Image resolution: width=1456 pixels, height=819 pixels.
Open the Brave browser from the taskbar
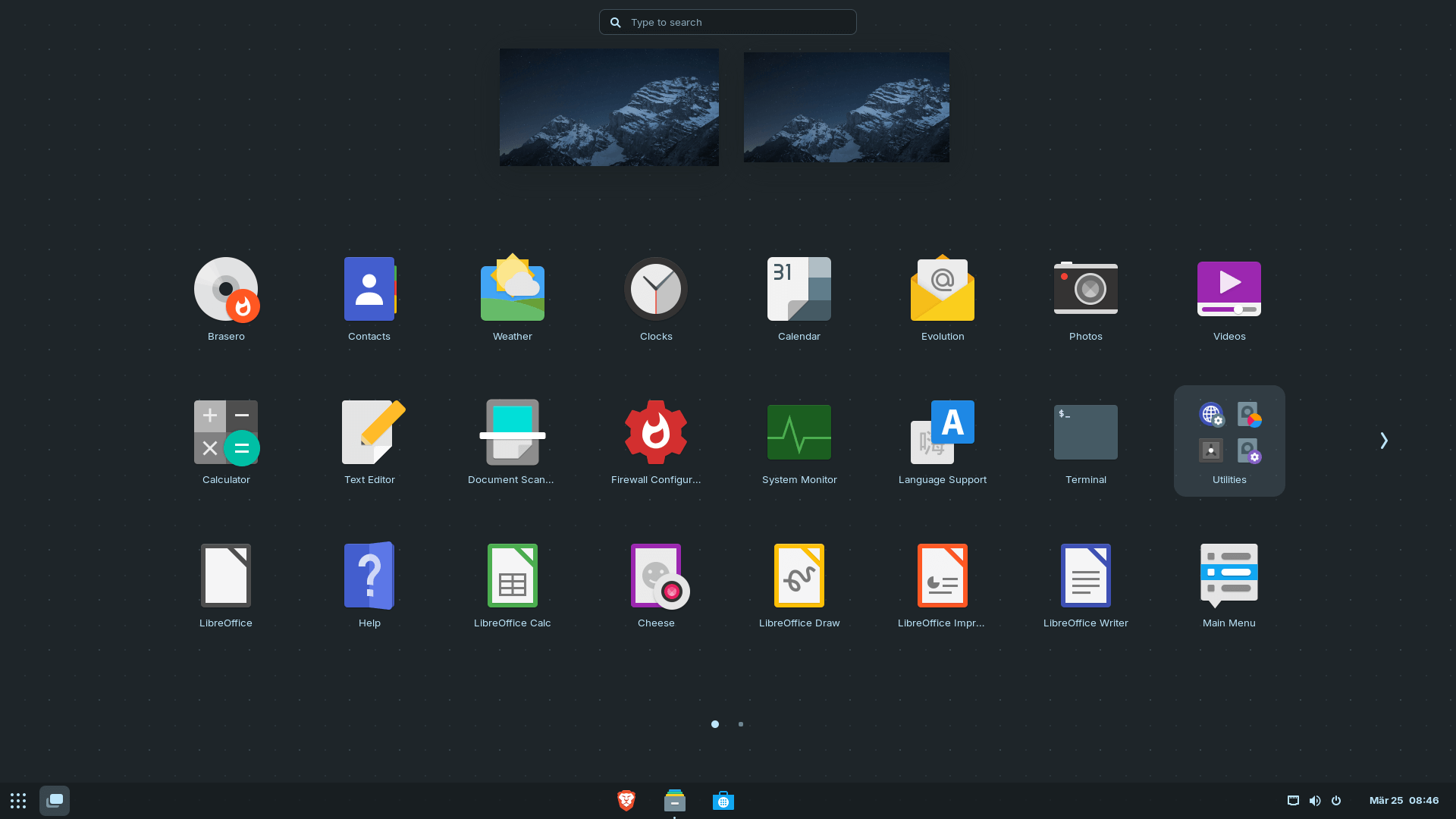pyautogui.click(x=626, y=800)
